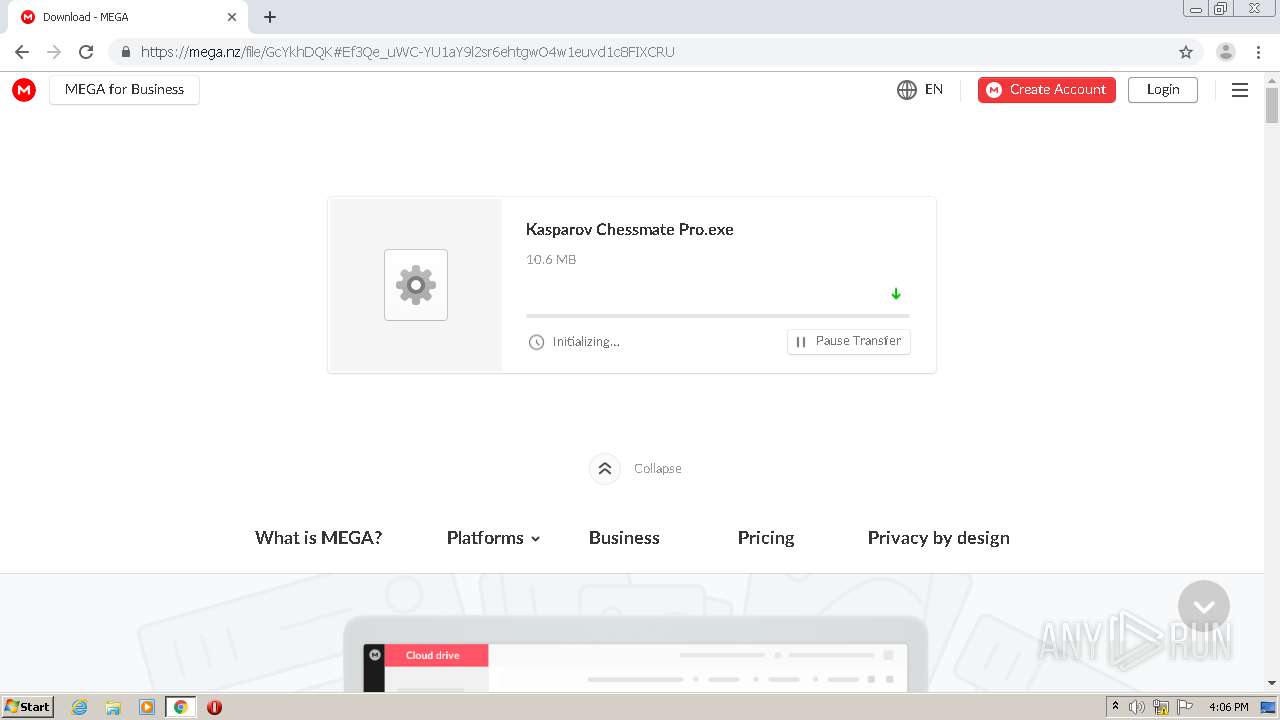This screenshot has height=720, width=1280.
Task: Click the taskbar clock 4:06 PM
Action: pos(1229,707)
